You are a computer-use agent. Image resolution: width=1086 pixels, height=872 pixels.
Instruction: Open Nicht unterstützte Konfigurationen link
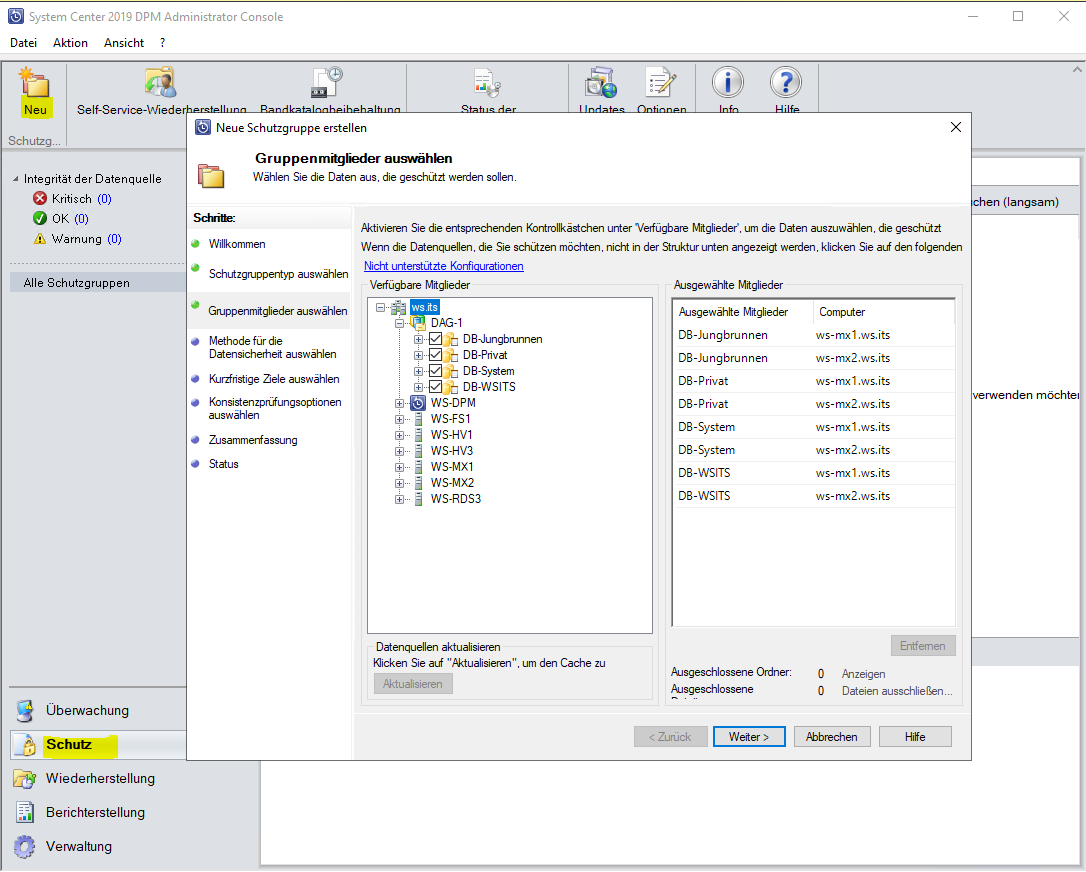click(x=443, y=266)
